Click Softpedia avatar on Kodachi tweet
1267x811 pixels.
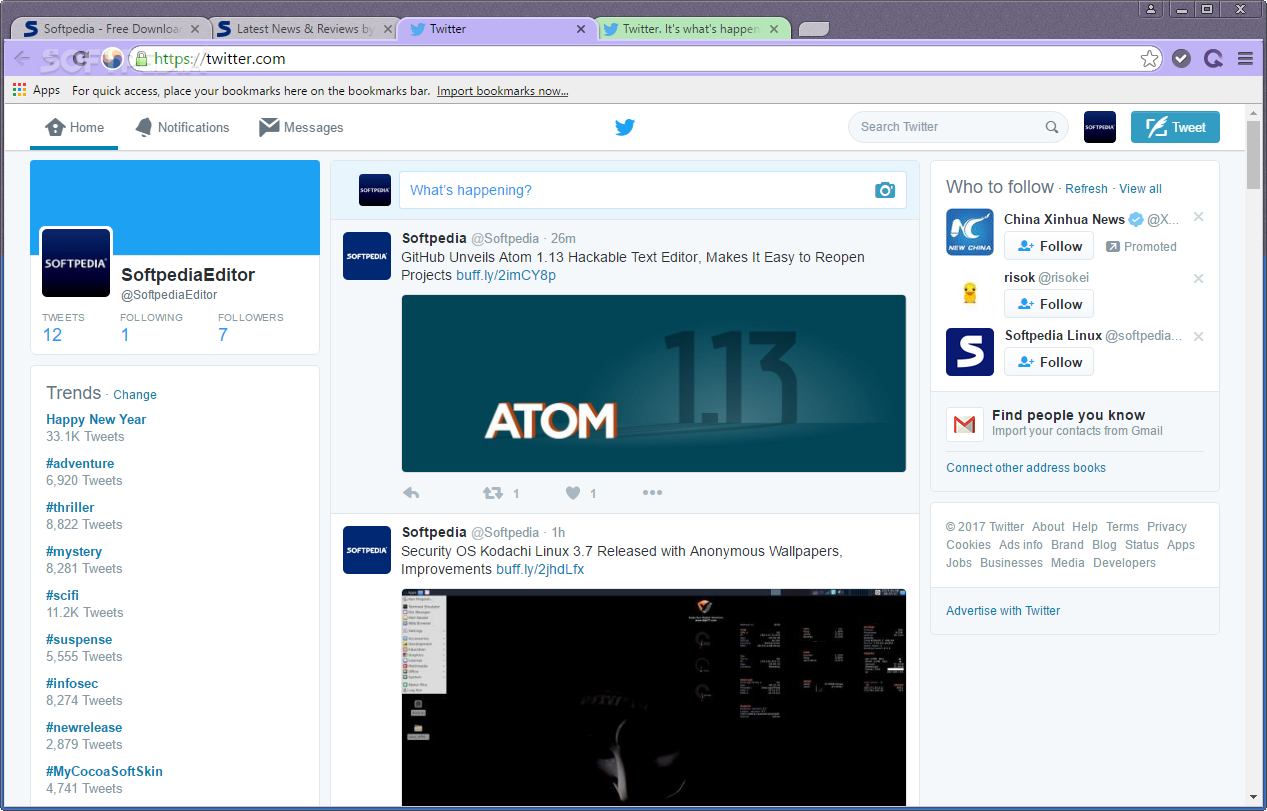click(367, 550)
